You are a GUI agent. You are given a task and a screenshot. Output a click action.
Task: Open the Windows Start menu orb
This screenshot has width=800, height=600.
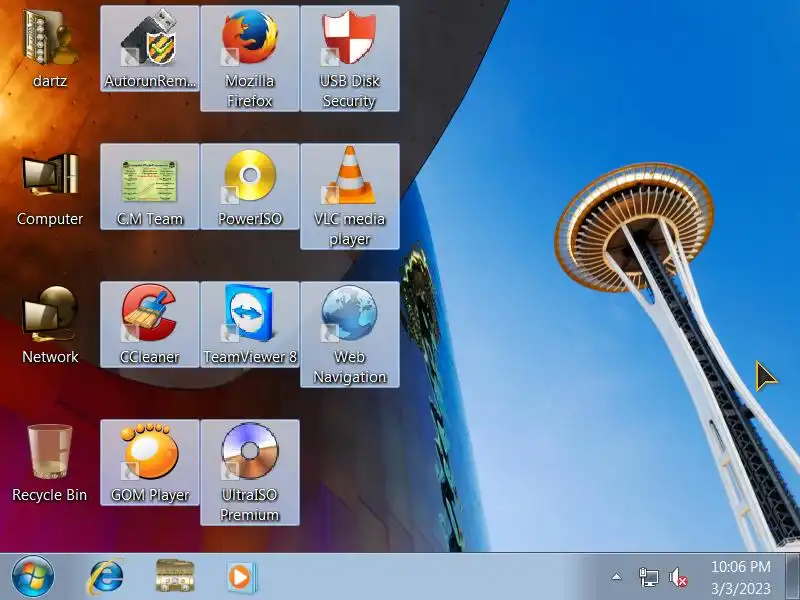coord(33,577)
